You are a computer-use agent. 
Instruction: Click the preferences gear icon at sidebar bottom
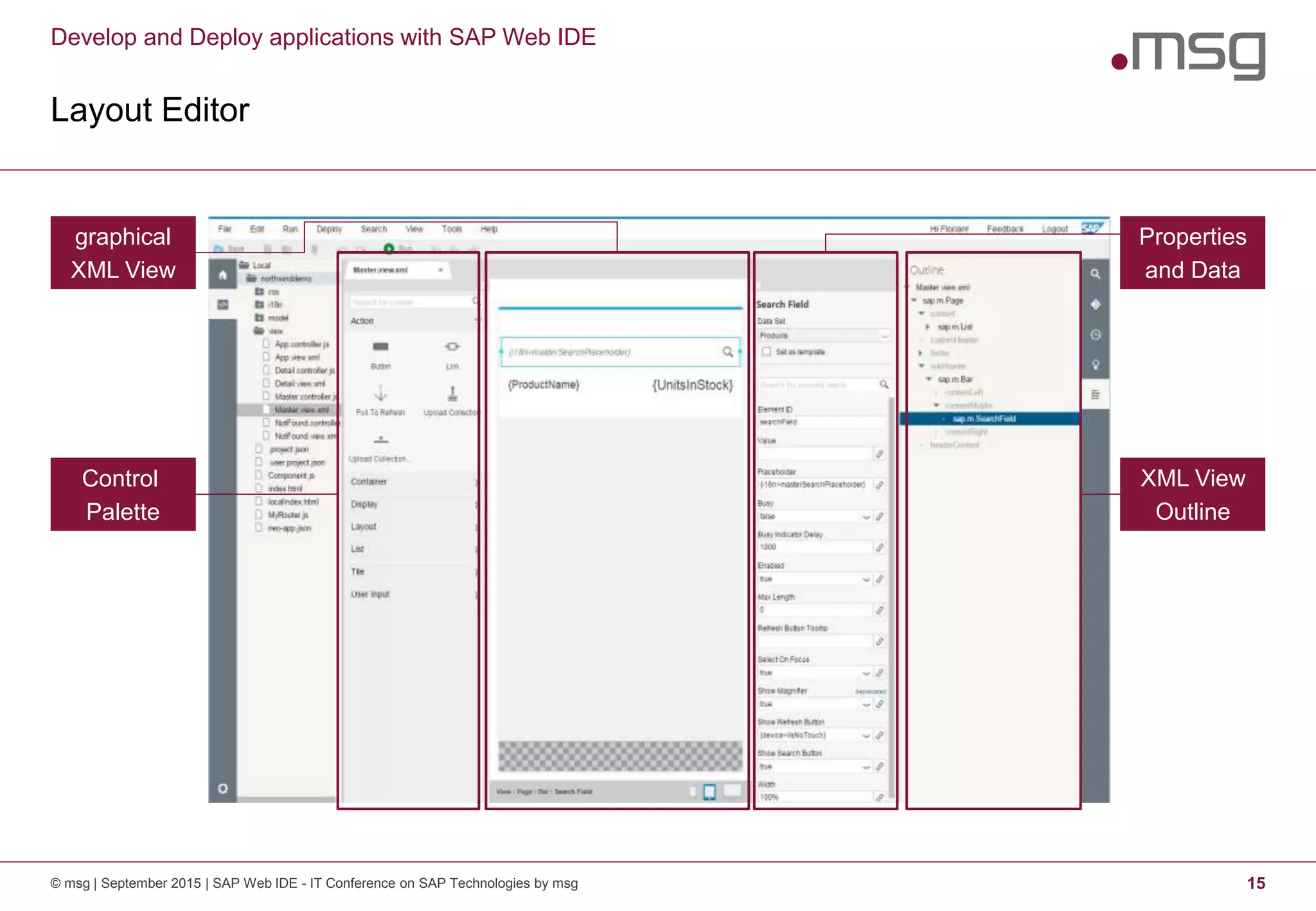coord(222,788)
